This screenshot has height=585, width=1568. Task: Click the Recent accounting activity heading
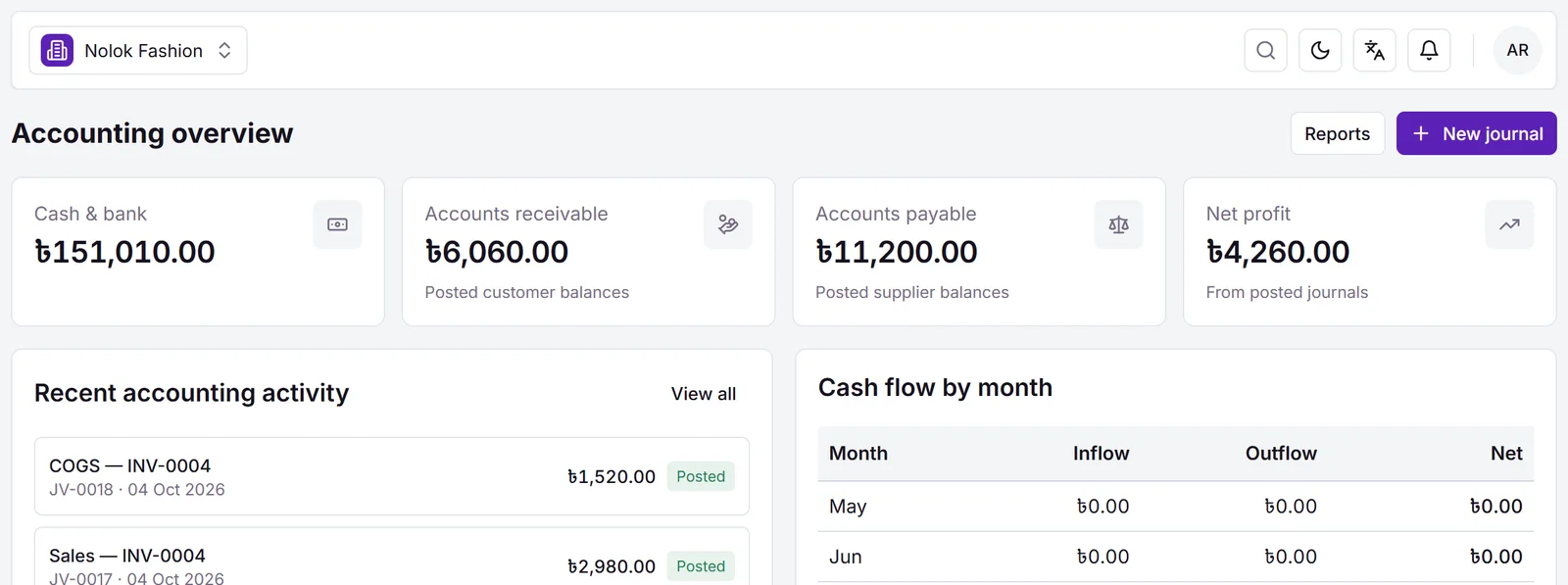(191, 393)
